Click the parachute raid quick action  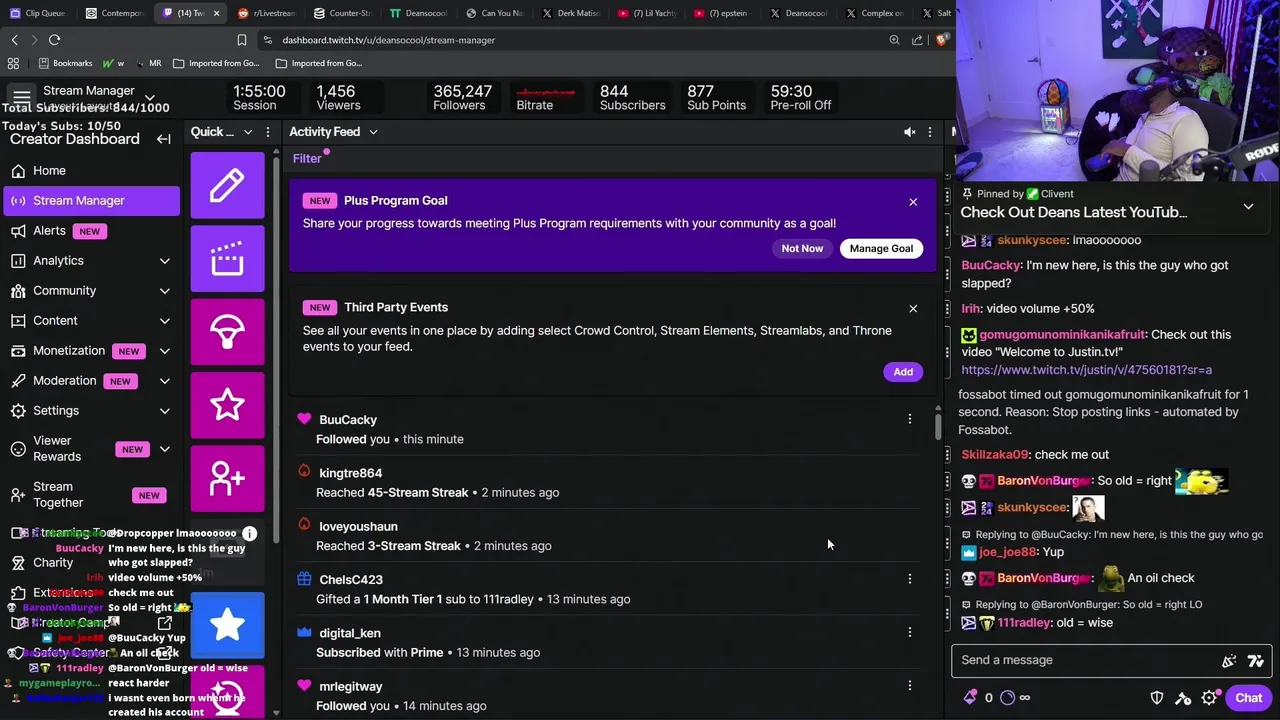click(227, 332)
